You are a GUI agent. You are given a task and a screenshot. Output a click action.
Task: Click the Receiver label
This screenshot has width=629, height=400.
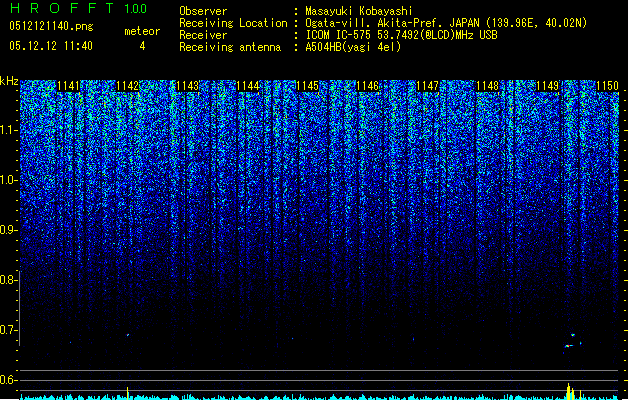click(x=203, y=35)
